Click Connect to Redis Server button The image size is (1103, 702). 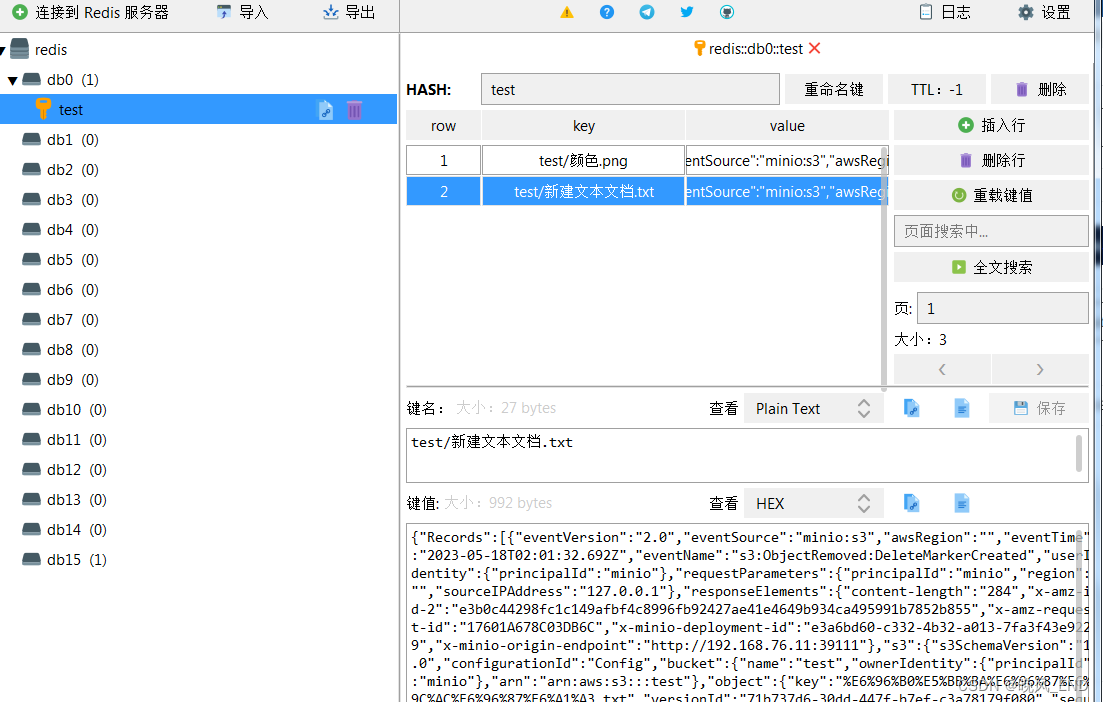click(x=91, y=12)
